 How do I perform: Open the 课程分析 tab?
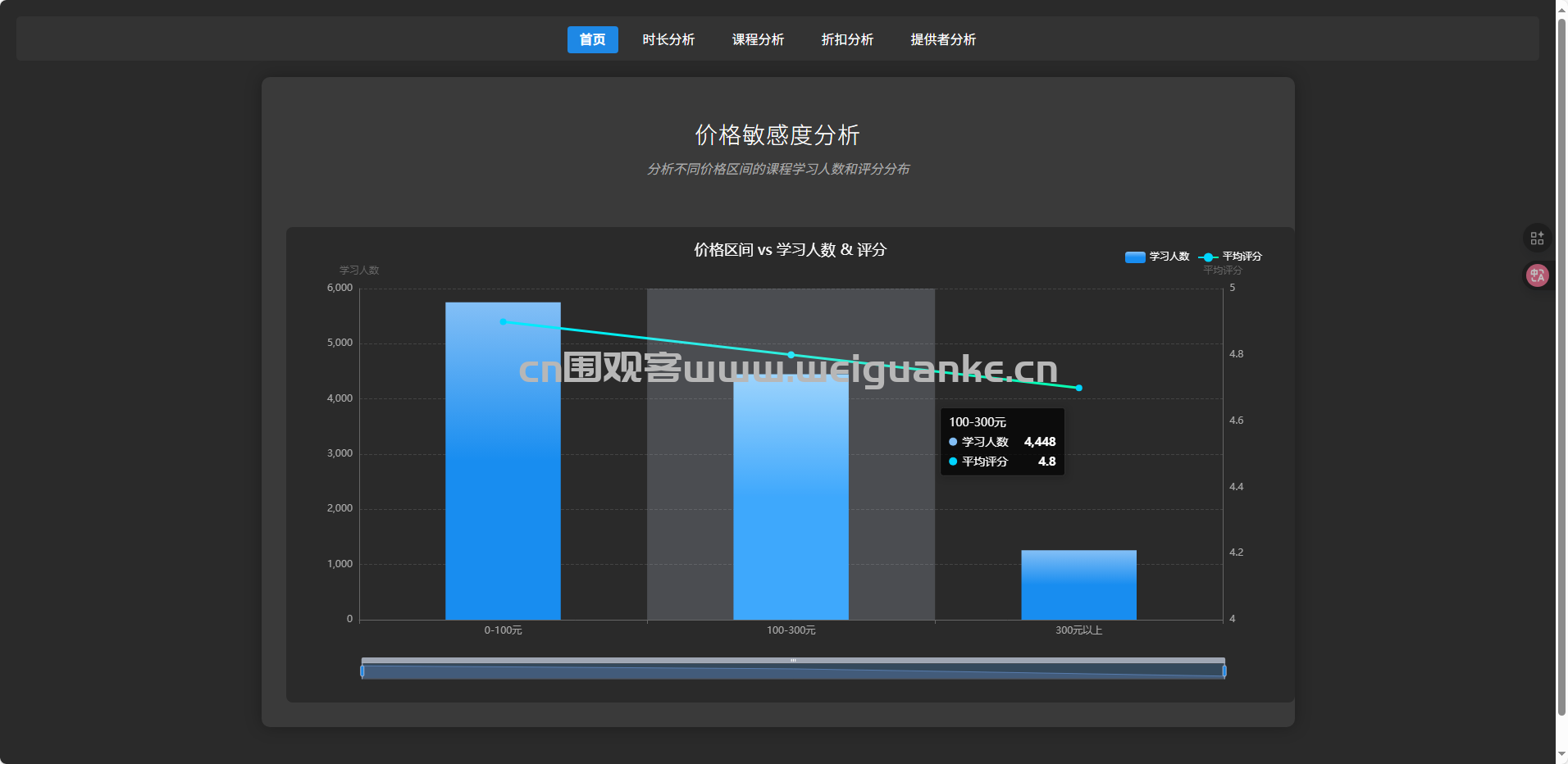pyautogui.click(x=758, y=39)
